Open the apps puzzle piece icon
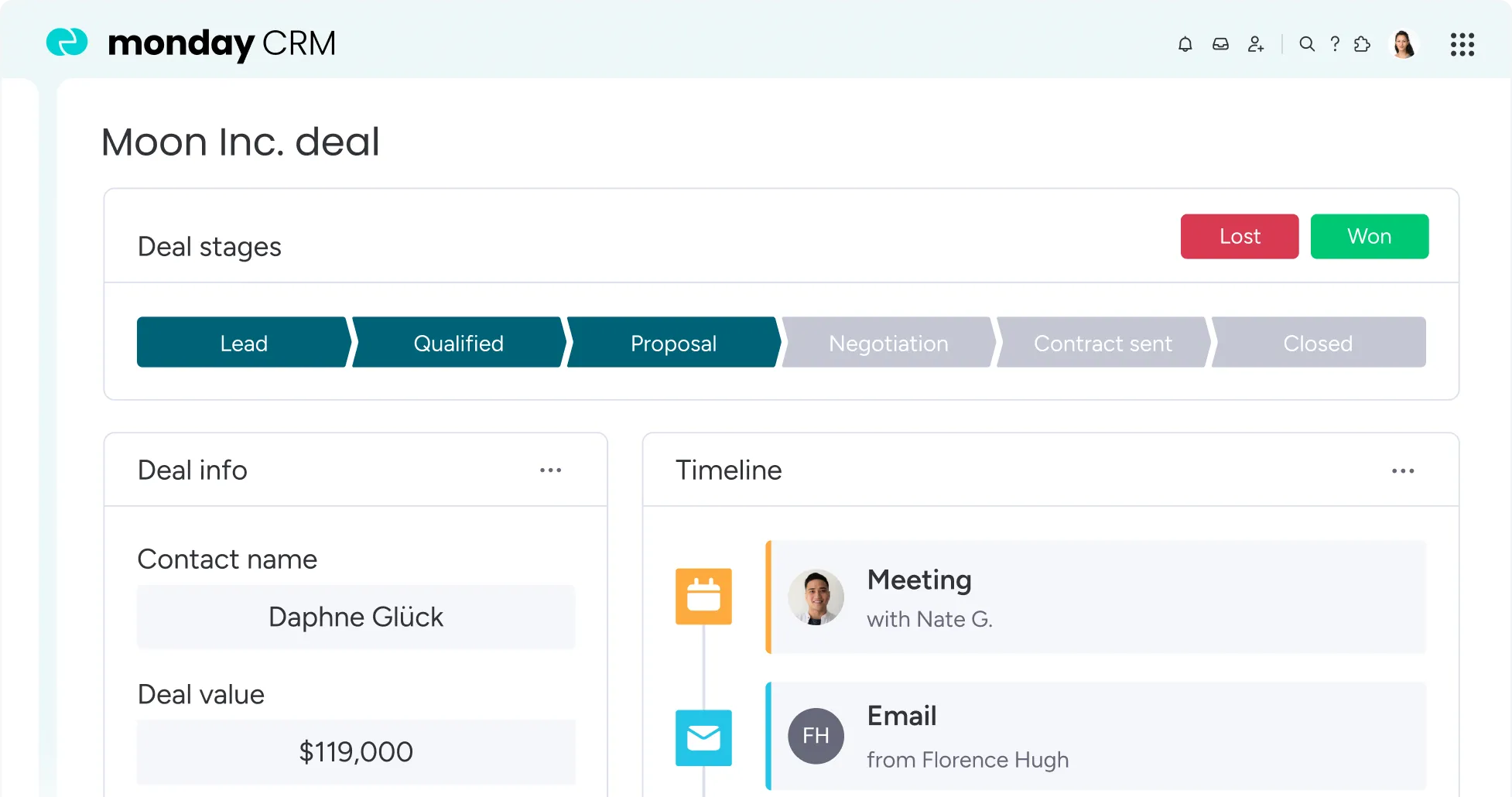This screenshot has width=1512, height=797. [1362, 44]
